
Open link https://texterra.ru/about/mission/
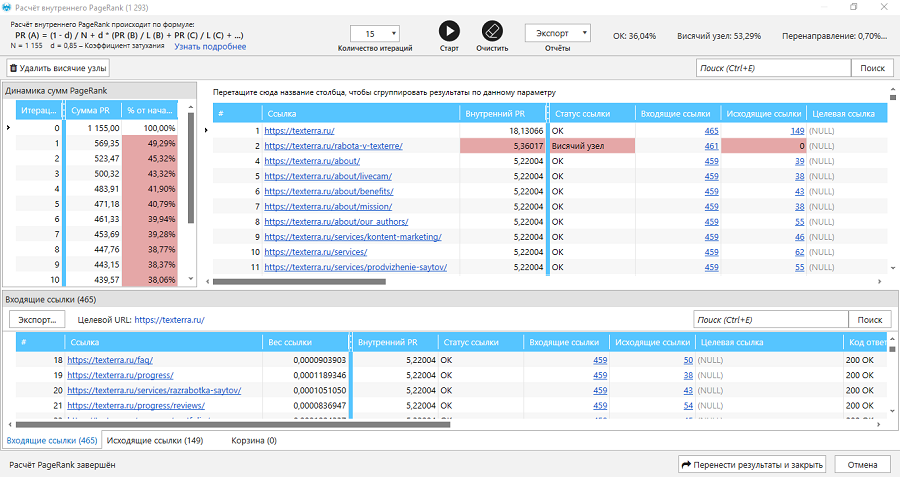click(328, 207)
